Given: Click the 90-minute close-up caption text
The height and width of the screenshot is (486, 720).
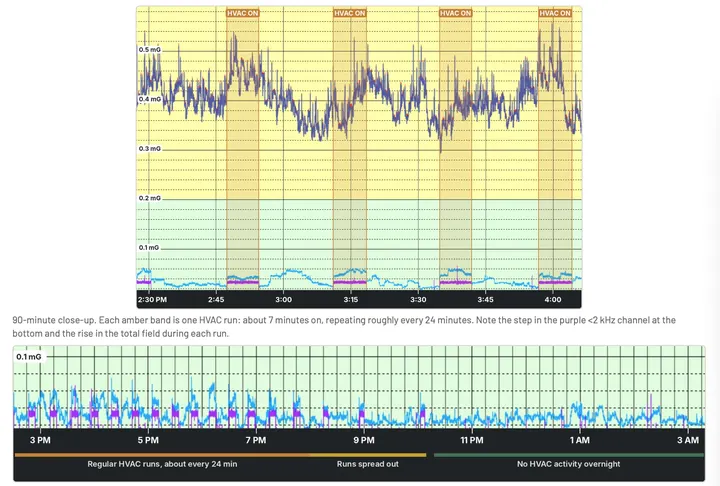Looking at the screenshot, I should [344, 327].
